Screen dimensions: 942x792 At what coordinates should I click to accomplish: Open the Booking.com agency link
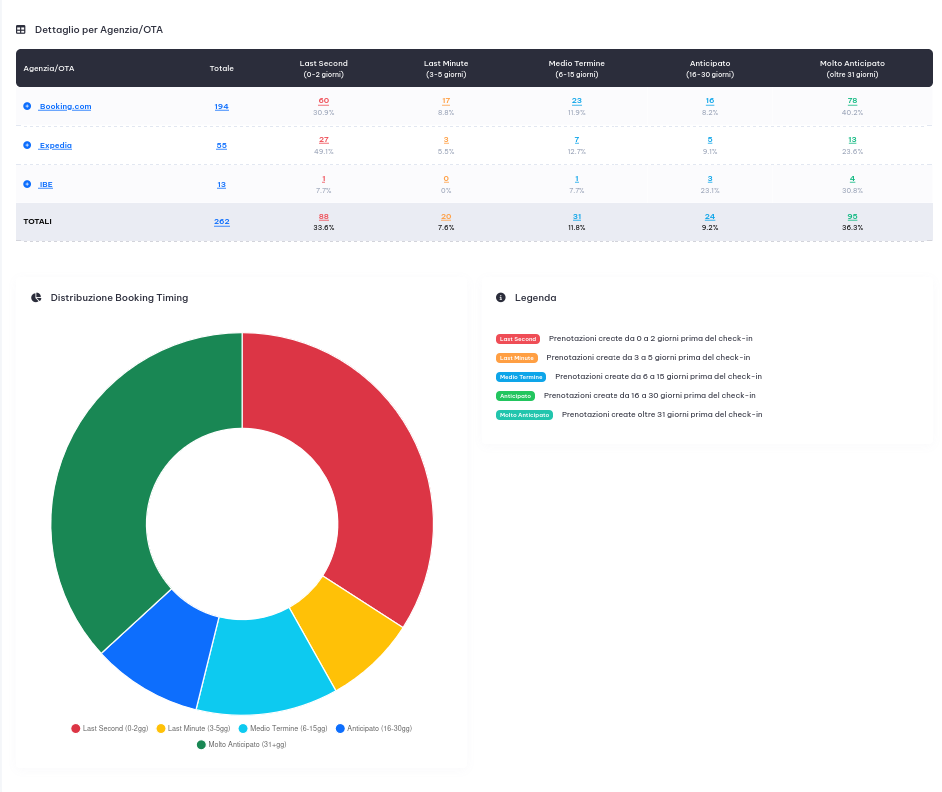tap(65, 106)
